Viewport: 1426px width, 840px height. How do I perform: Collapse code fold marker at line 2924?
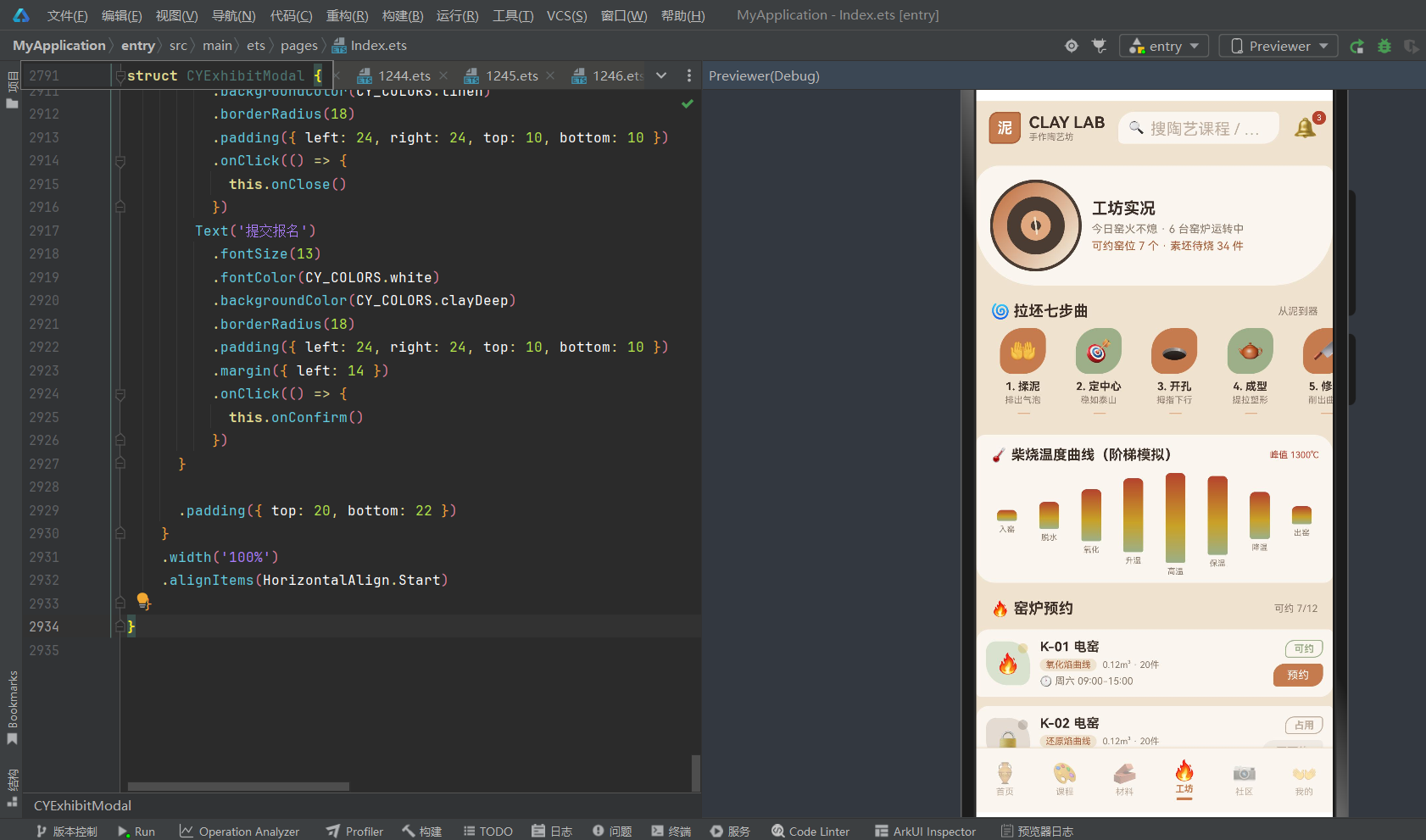point(120,394)
